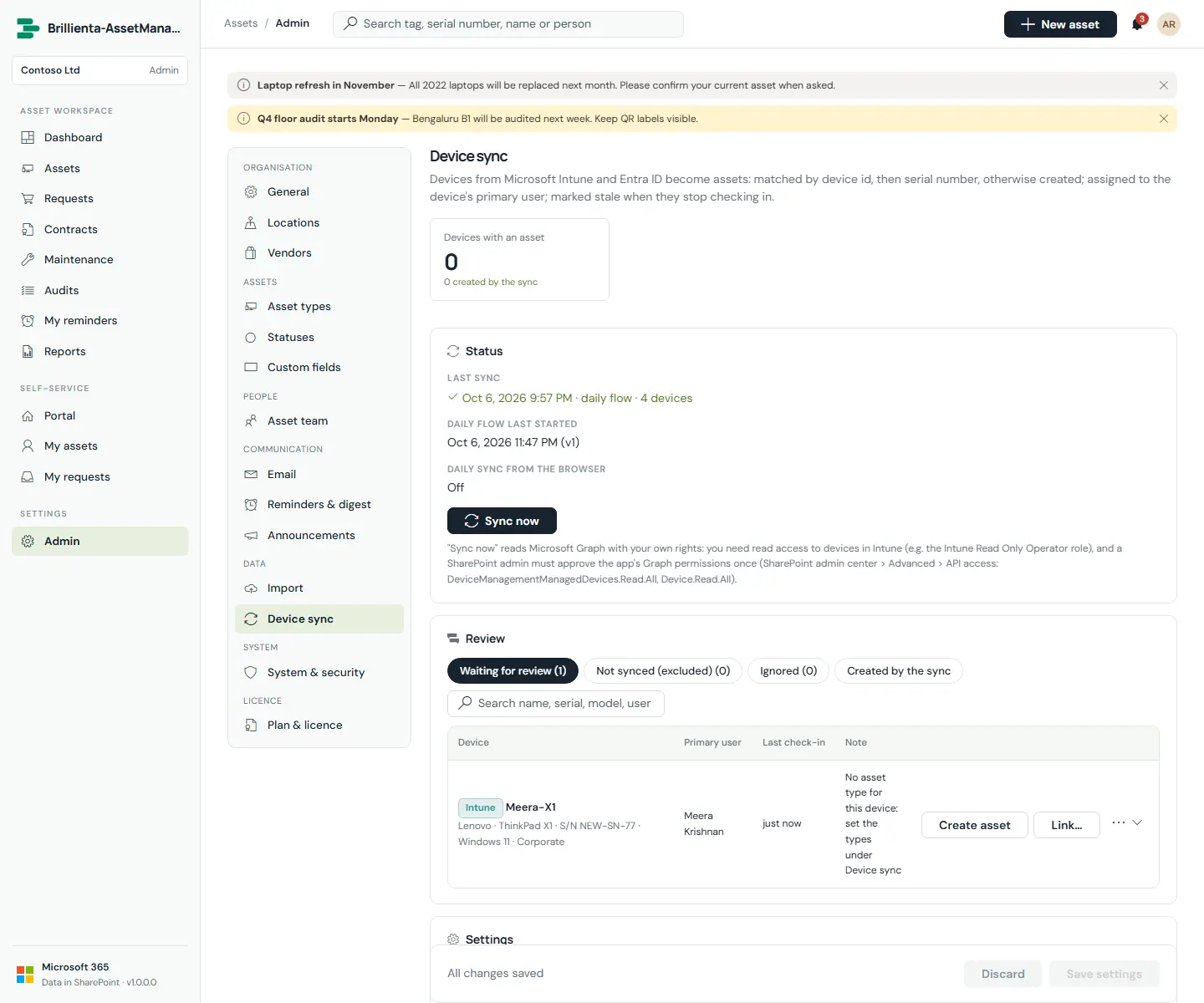Open My requests in sidebar
The height and width of the screenshot is (1003, 1204).
click(x=100, y=476)
